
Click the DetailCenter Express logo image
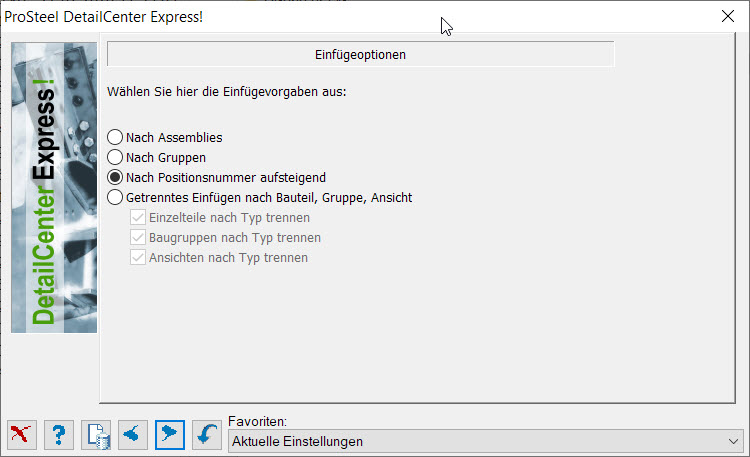coord(54,188)
